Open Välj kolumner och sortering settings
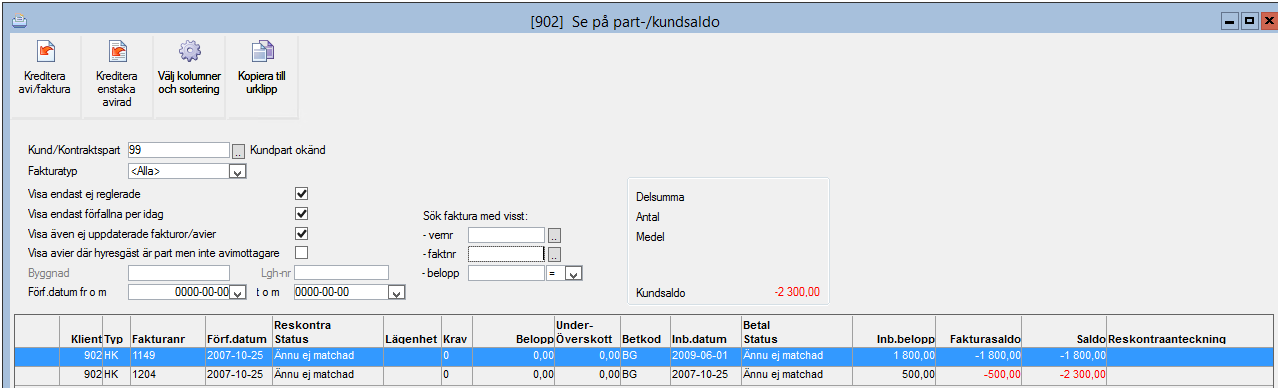Screen dimensions: 1278x388 189,75
